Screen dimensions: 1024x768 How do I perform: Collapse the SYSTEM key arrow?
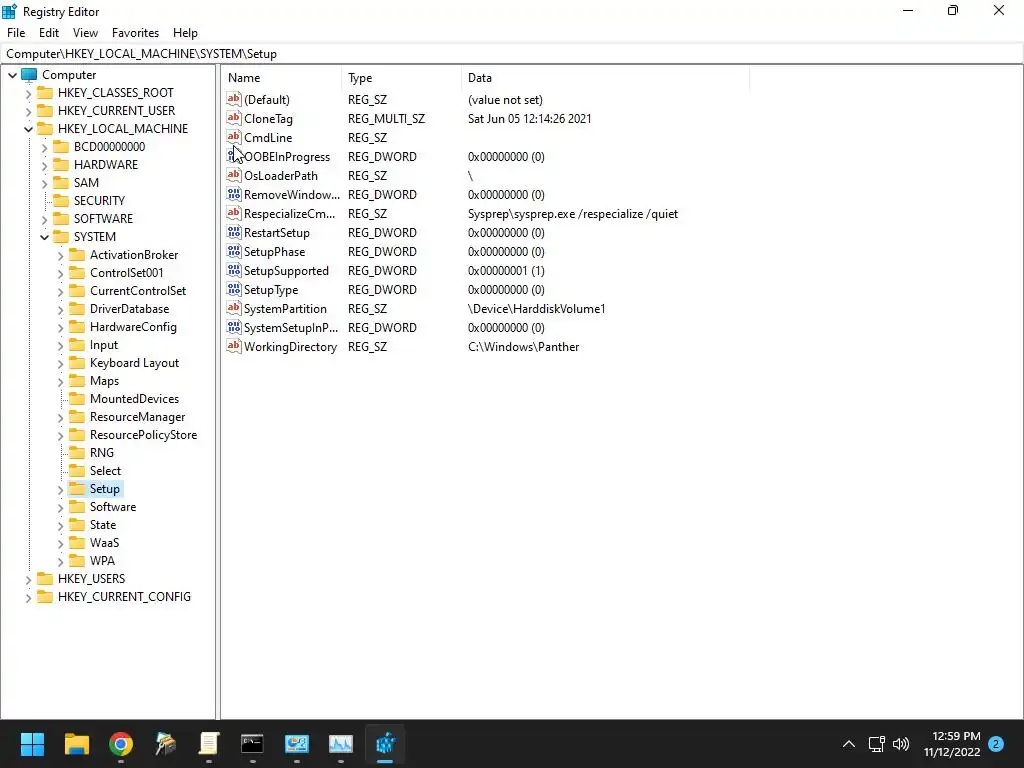click(x=44, y=237)
